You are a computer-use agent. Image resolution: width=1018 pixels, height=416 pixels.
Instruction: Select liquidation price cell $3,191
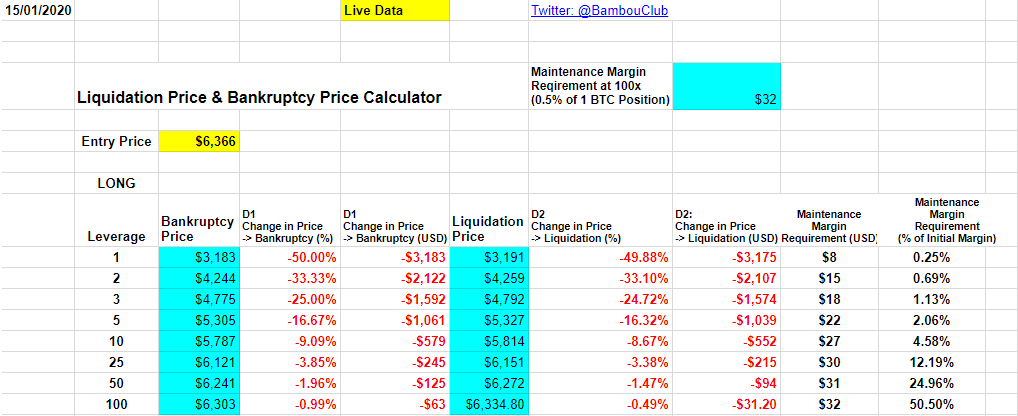(x=490, y=258)
